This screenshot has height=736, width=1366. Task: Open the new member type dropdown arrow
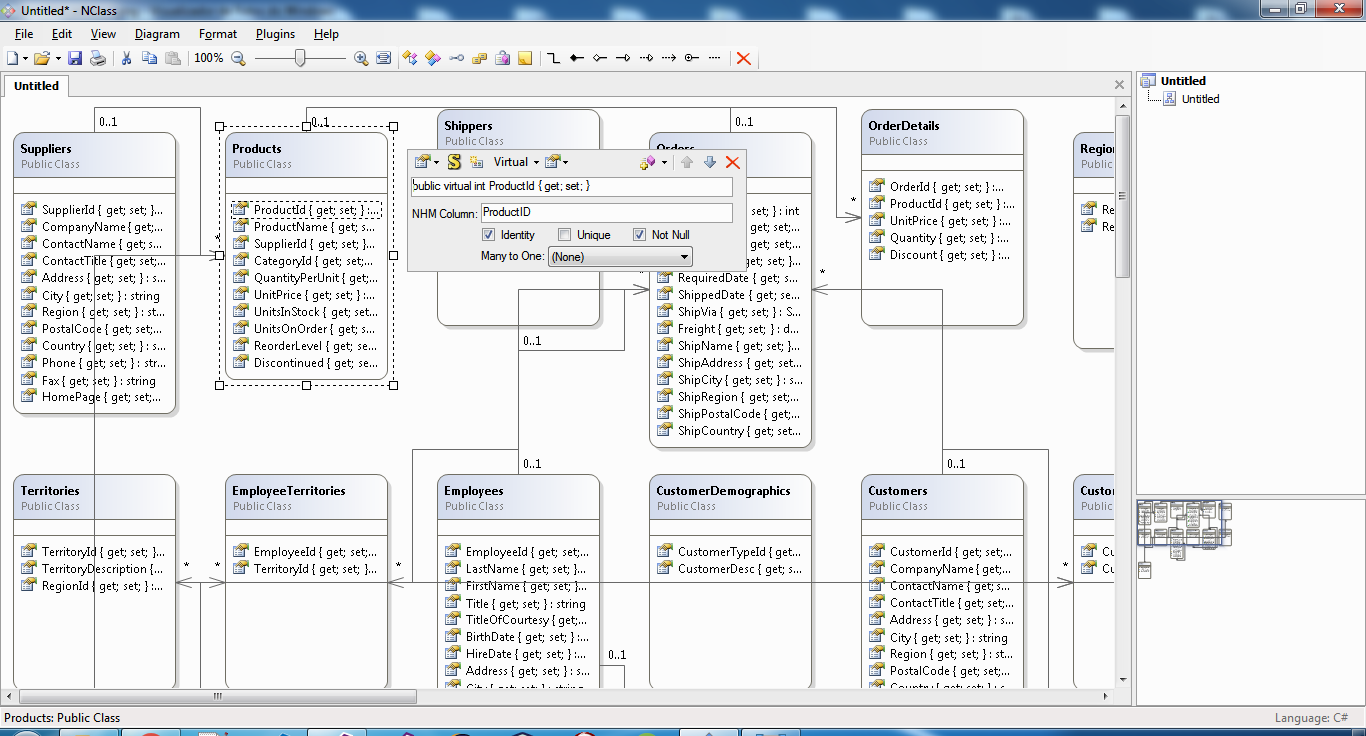tap(664, 162)
